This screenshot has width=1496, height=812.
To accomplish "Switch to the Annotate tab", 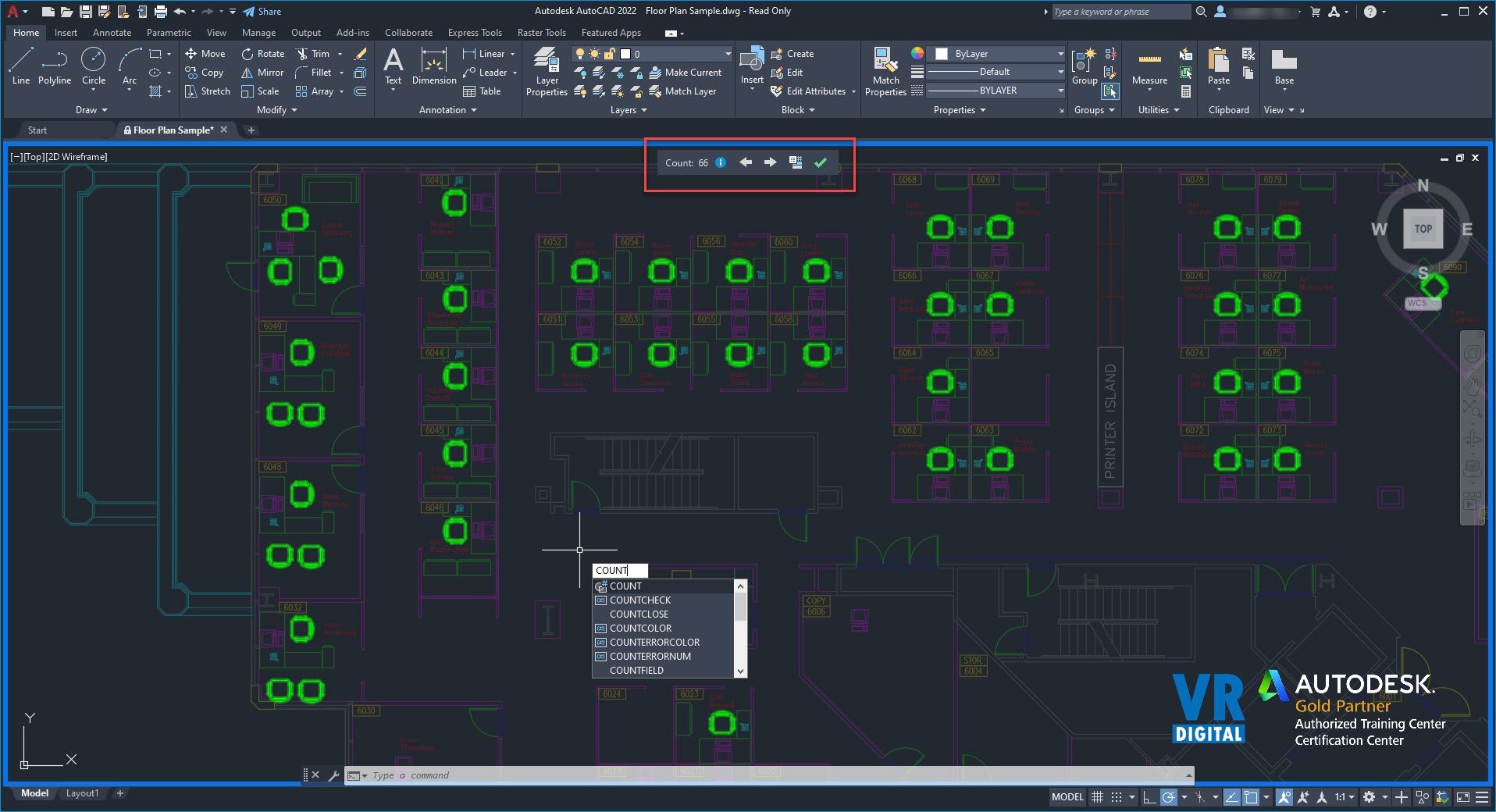I will pos(112,33).
